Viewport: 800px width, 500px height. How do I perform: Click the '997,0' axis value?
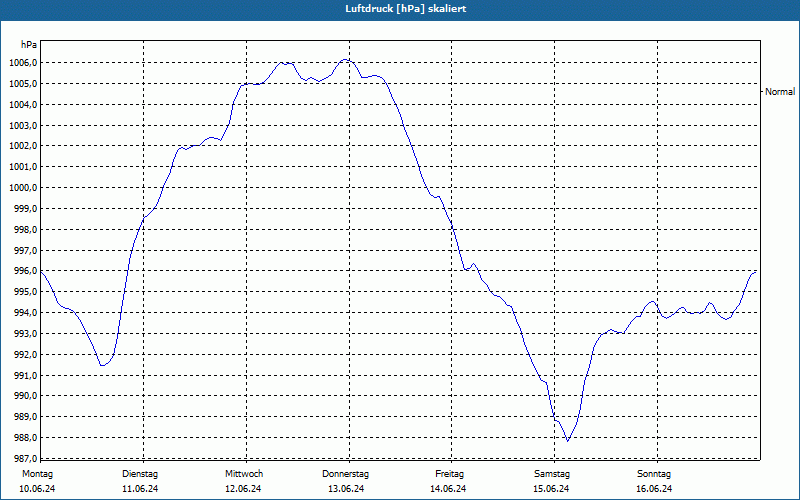click(26, 251)
